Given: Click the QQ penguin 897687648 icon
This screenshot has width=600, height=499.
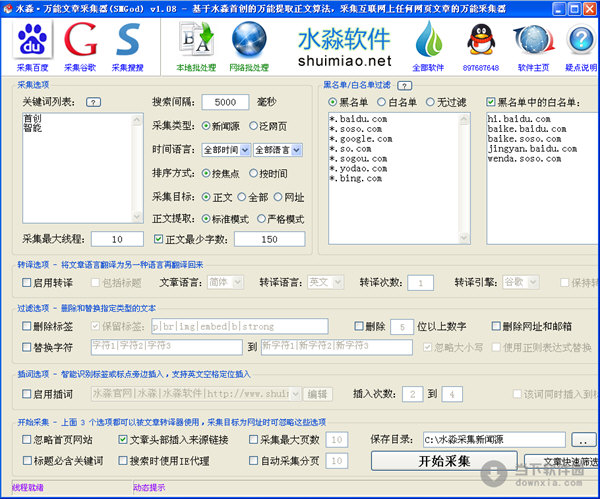Looking at the screenshot, I should [x=481, y=46].
